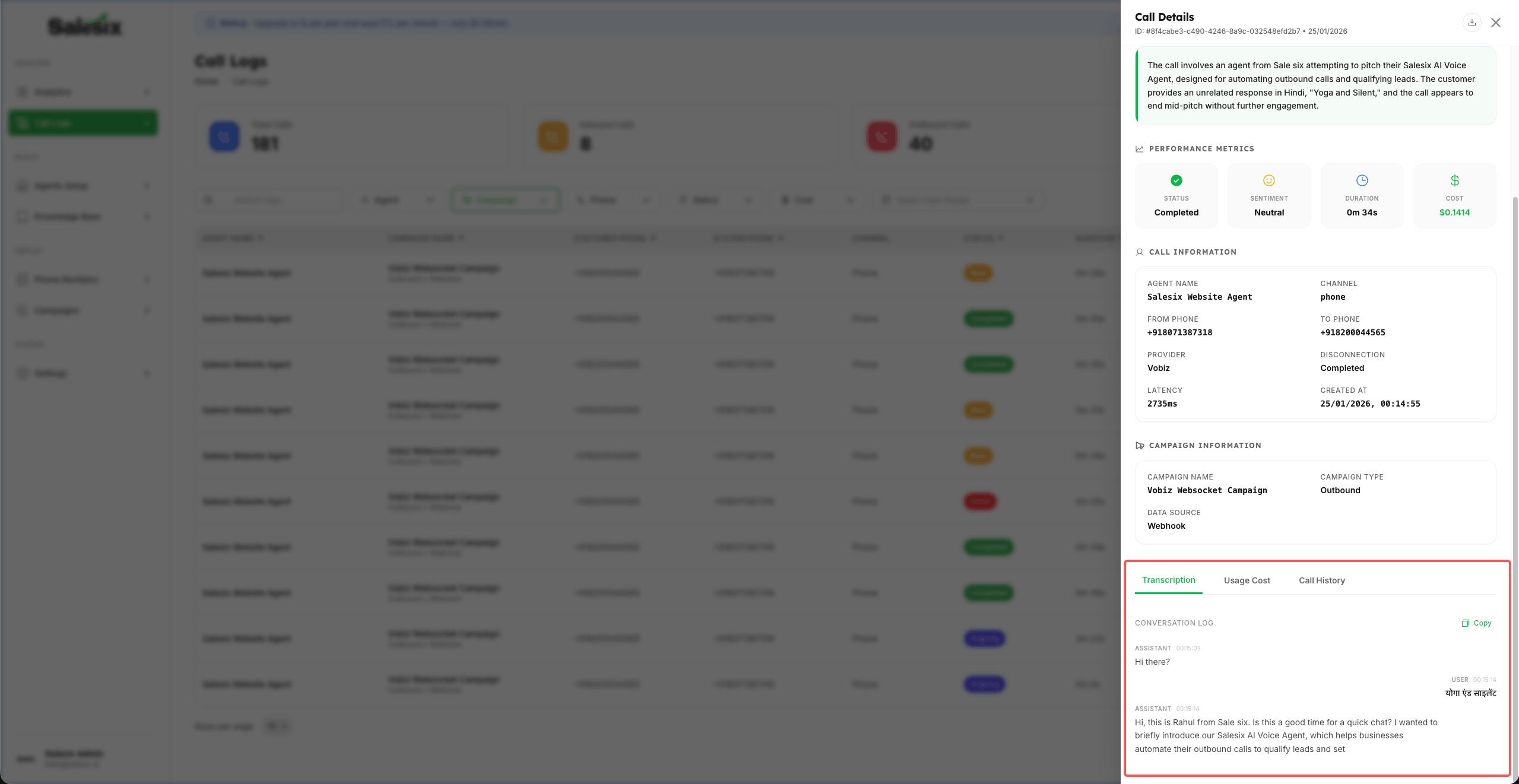The height and width of the screenshot is (784, 1519).
Task: Click the Neutral sentiment smiley icon
Action: point(1269,180)
